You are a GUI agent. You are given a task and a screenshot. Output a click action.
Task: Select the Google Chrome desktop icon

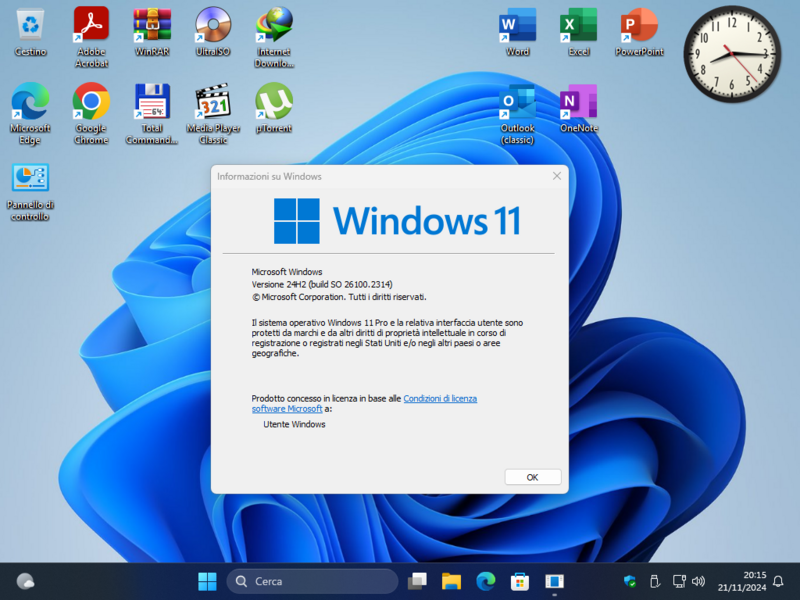pyautogui.click(x=91, y=114)
